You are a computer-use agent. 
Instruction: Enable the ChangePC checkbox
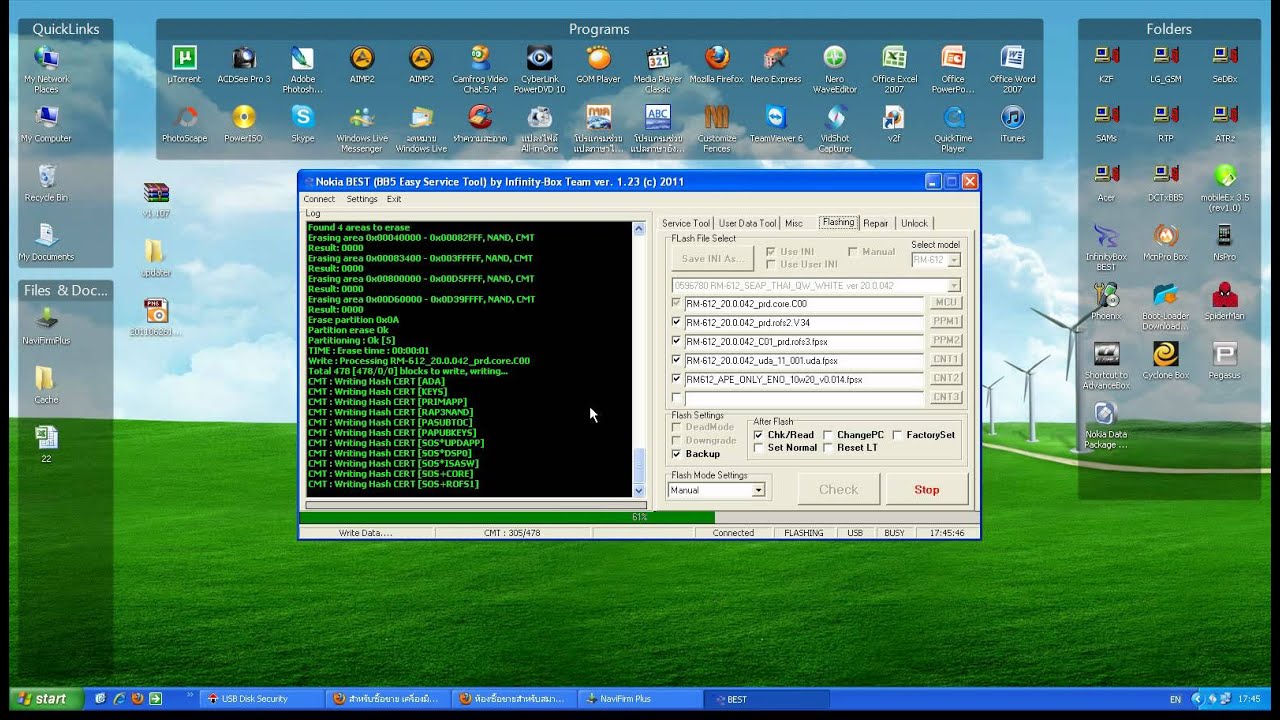point(828,435)
